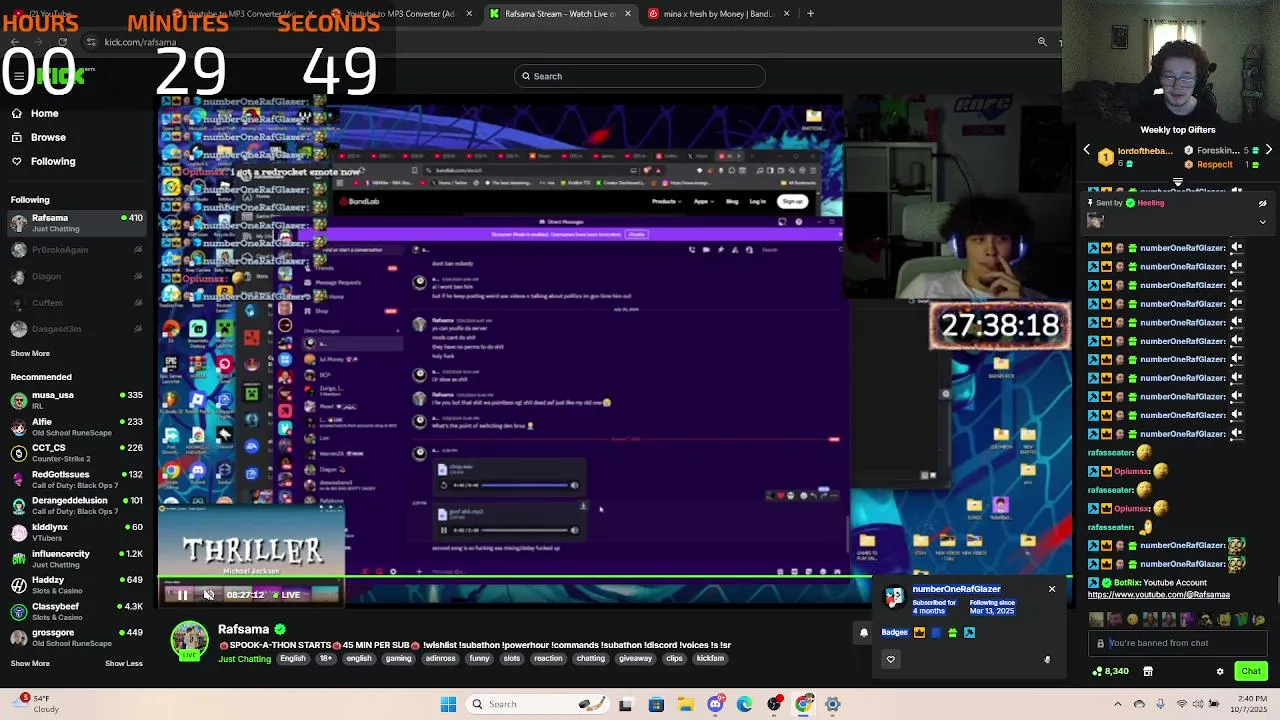Screen dimensions: 1280x720
Task: Open File Explorer from the taskbar
Action: tap(686, 704)
